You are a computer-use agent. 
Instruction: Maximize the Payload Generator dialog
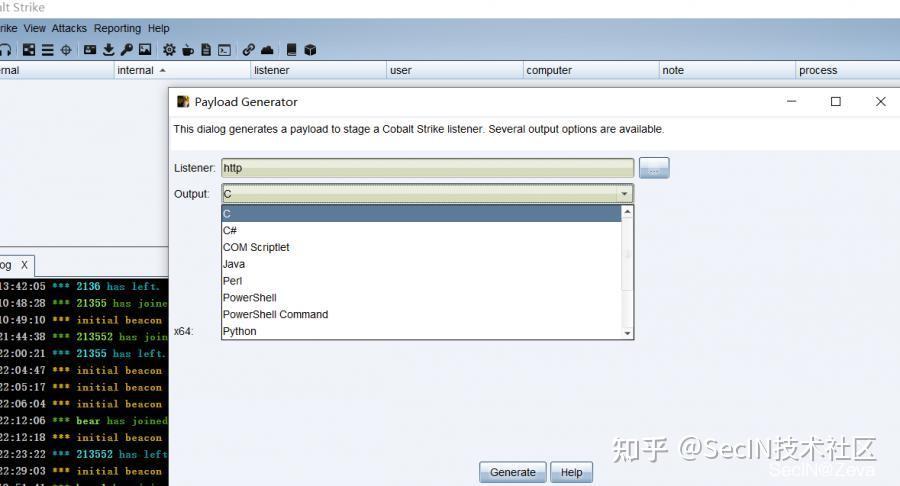tap(836, 102)
